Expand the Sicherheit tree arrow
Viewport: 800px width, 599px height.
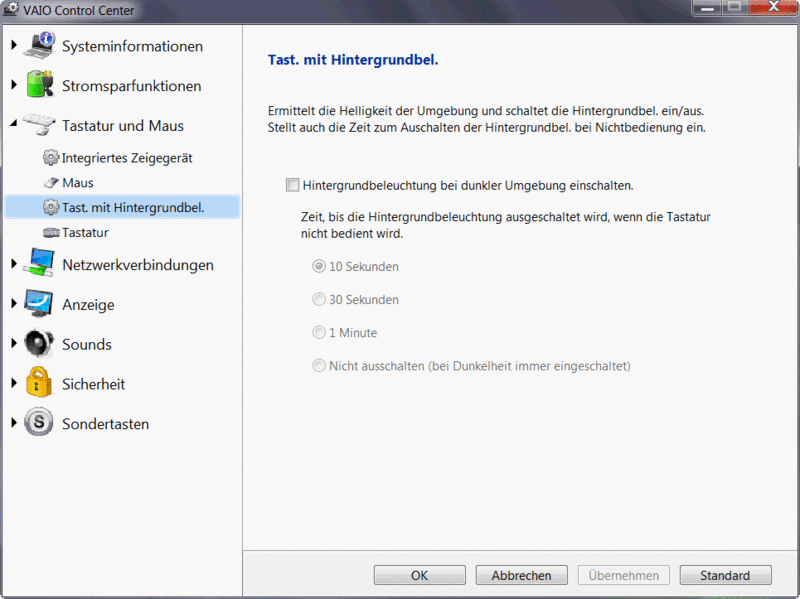14,383
